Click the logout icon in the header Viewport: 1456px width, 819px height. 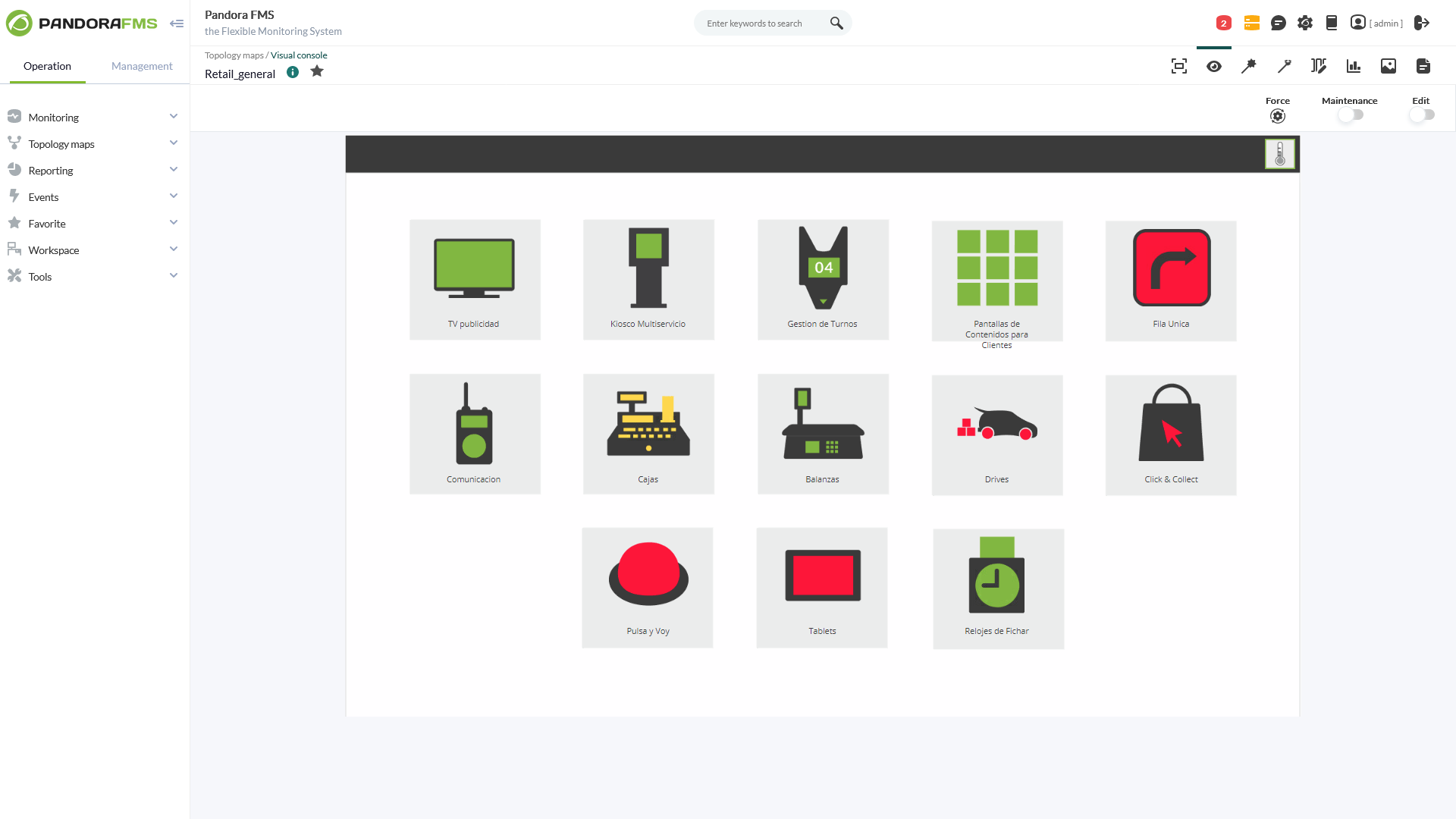(x=1423, y=23)
